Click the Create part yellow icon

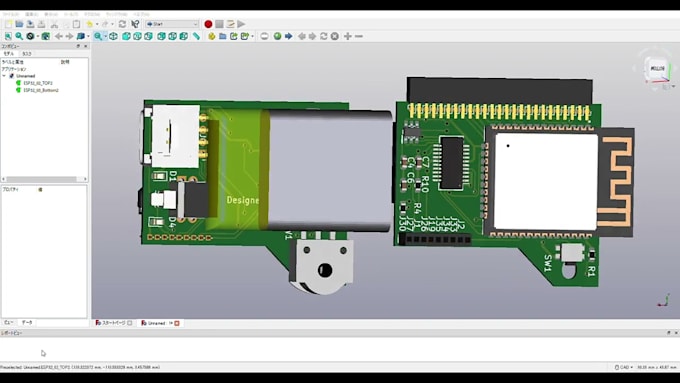tap(212, 36)
